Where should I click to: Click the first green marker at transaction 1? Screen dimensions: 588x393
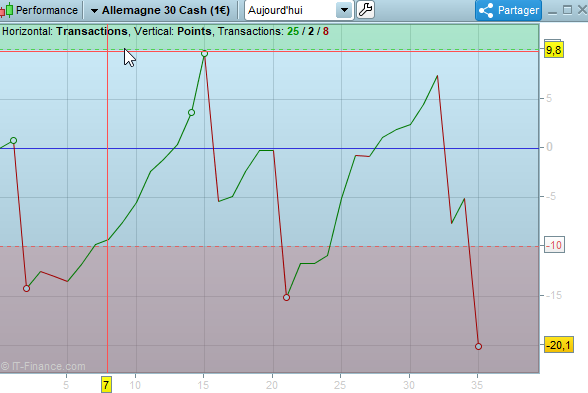[14, 141]
